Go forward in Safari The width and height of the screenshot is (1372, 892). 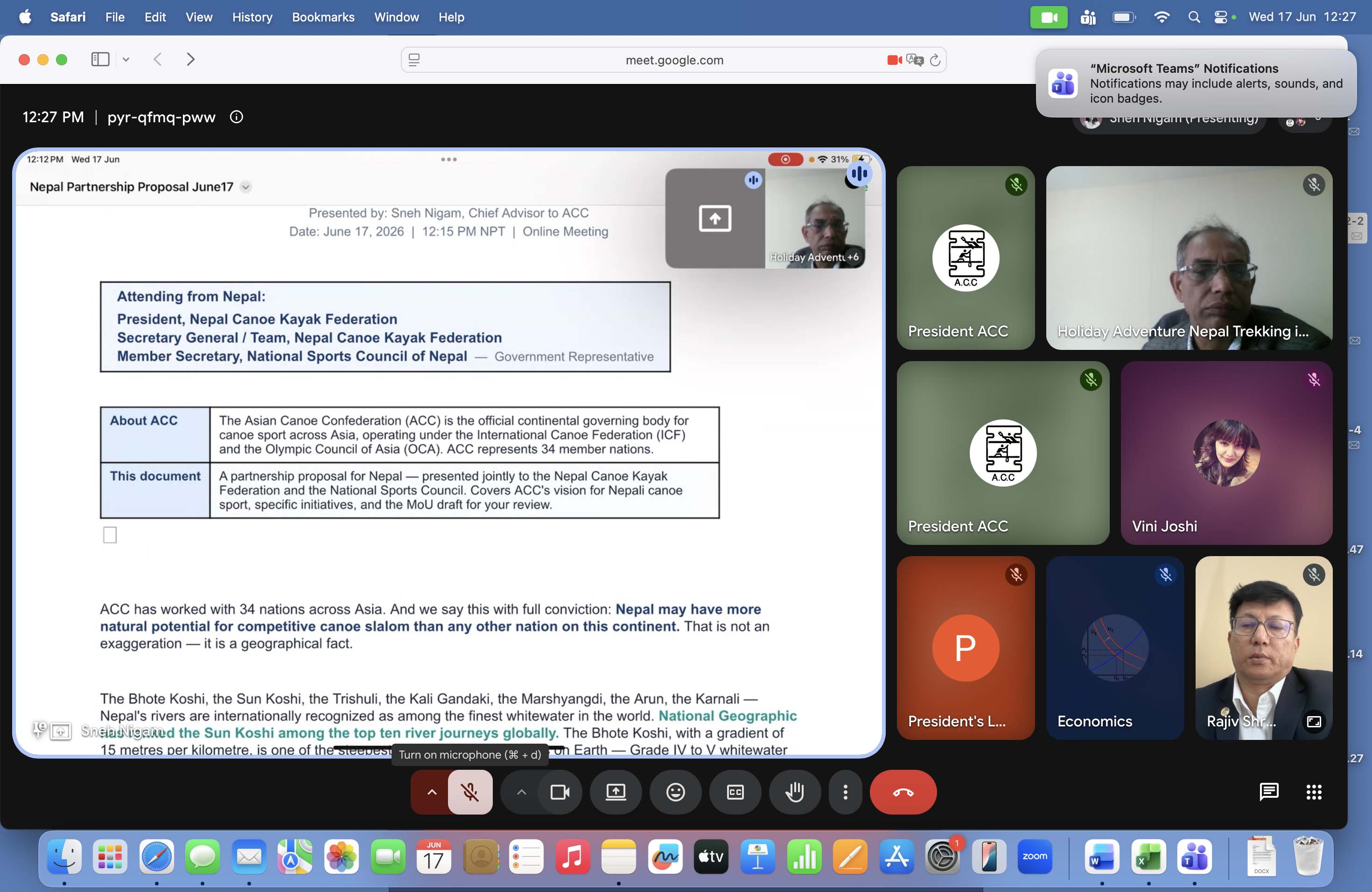pyautogui.click(x=191, y=59)
